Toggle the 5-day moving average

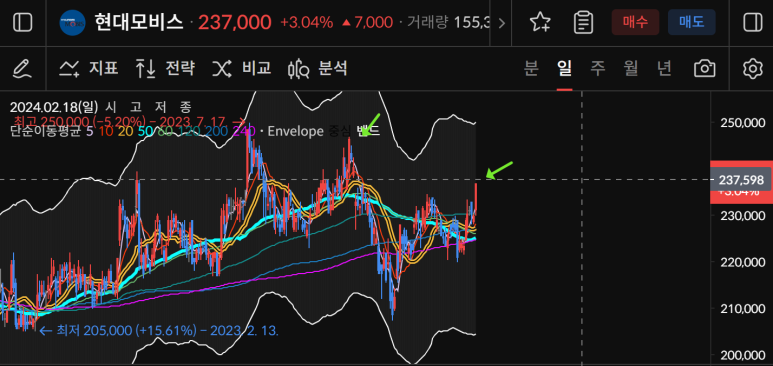click(x=89, y=131)
